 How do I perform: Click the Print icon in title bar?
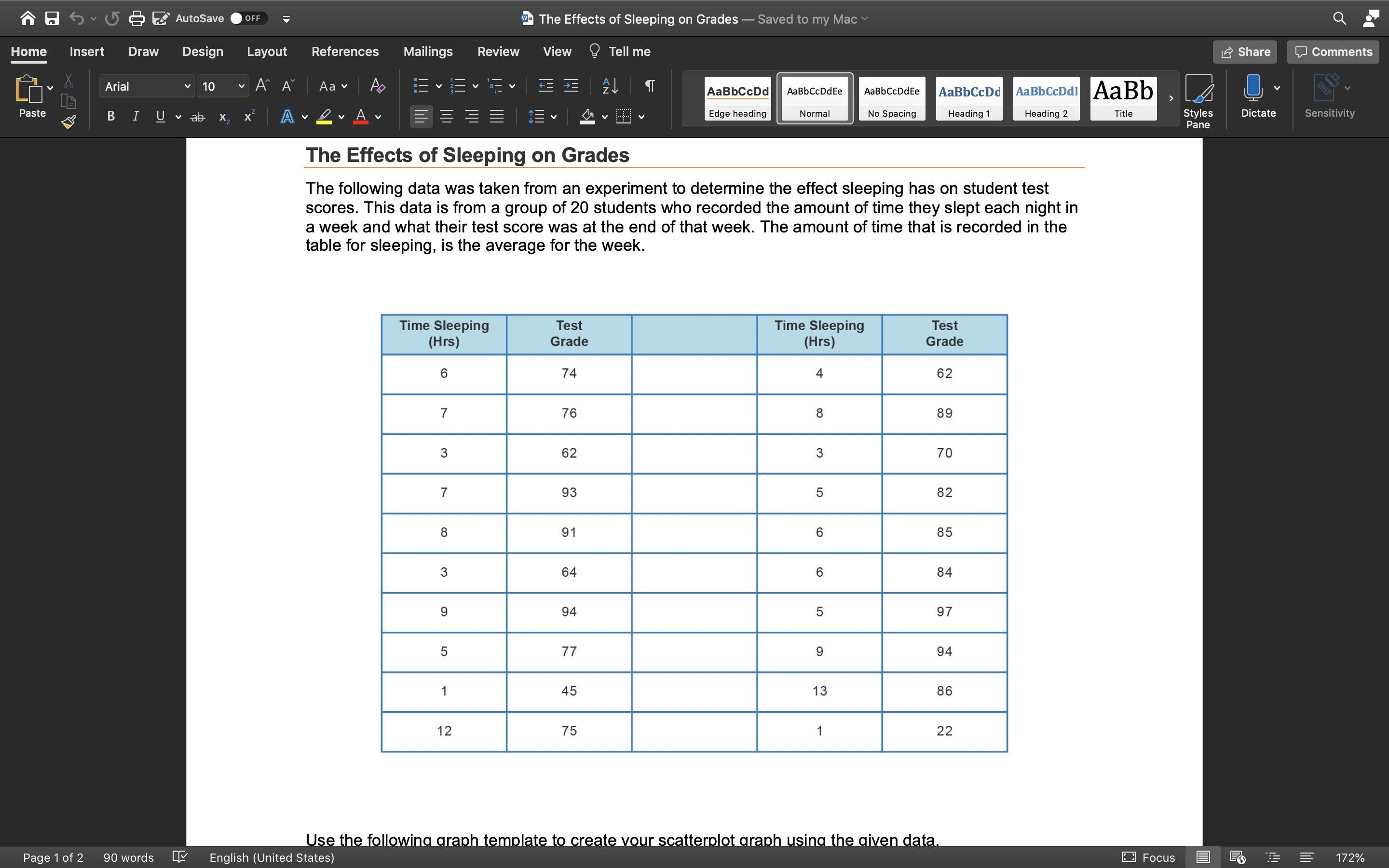coord(136,18)
